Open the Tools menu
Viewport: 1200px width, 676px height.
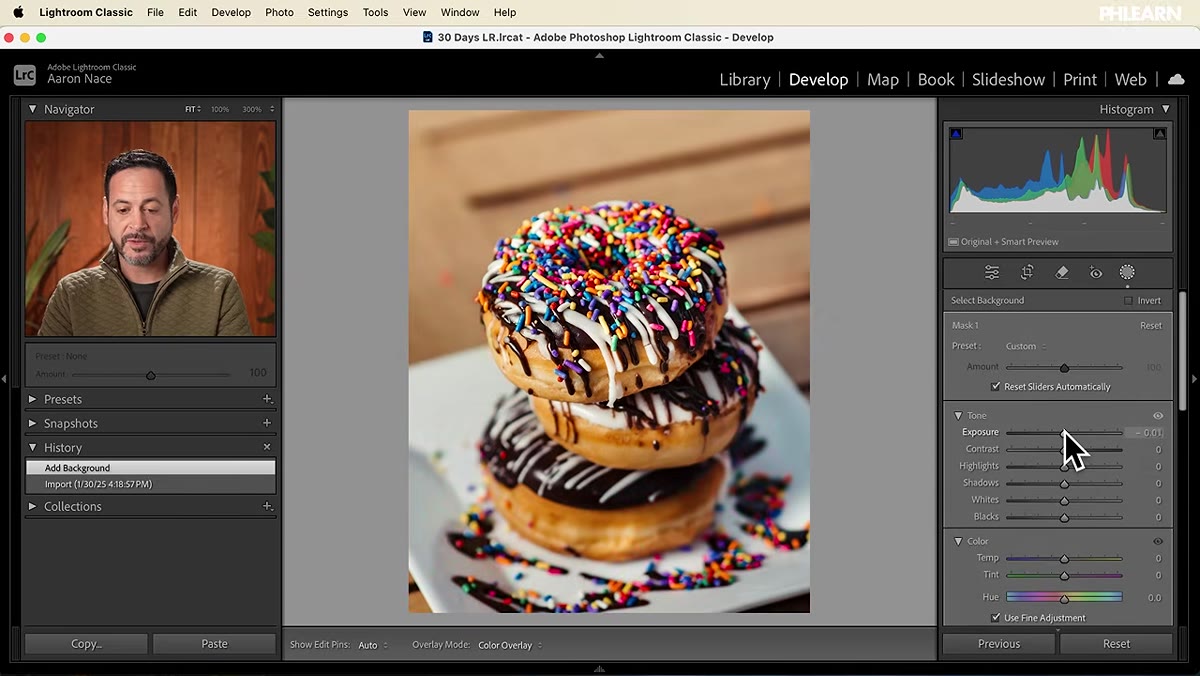coord(375,12)
